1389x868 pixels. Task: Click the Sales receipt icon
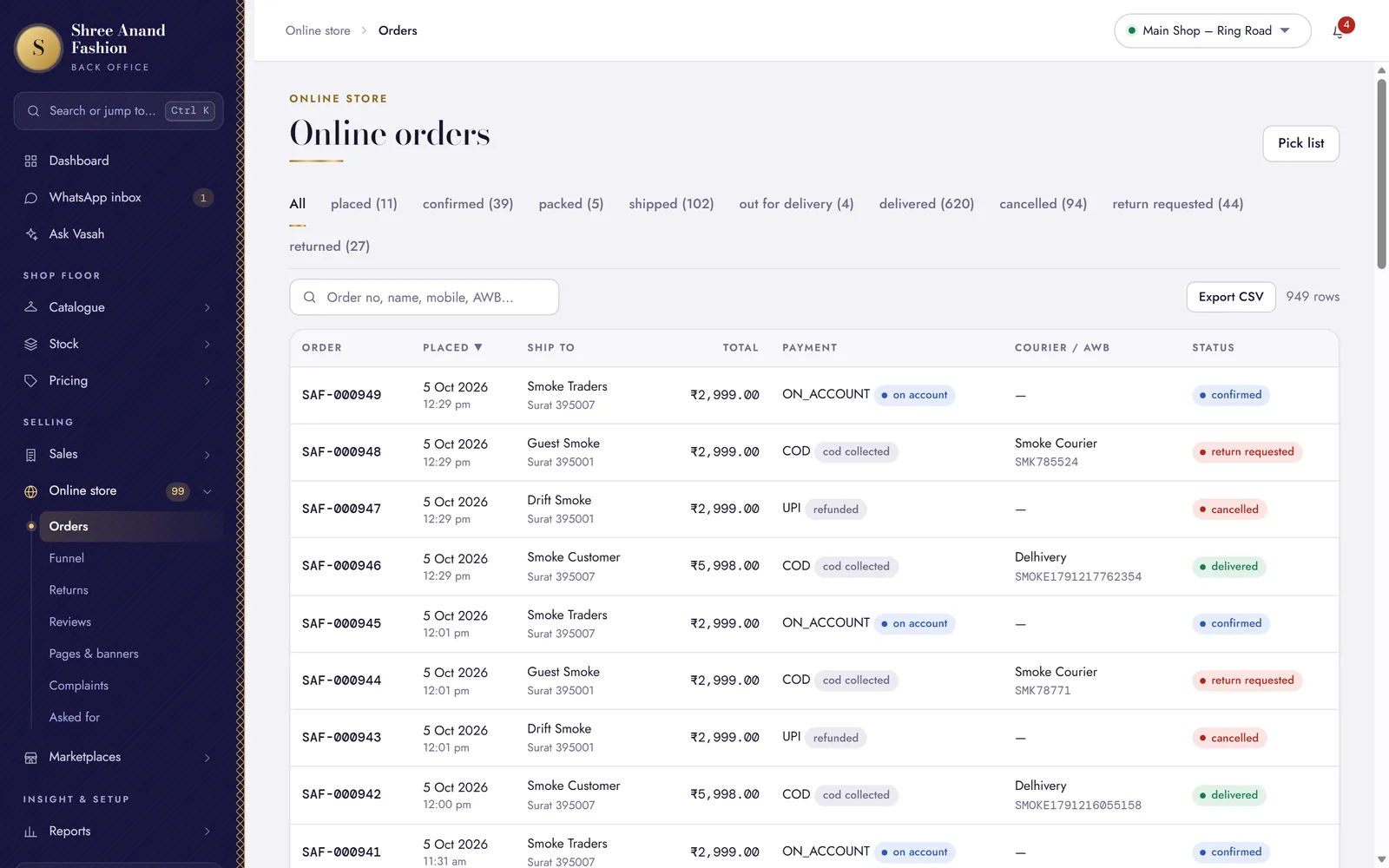pos(31,455)
